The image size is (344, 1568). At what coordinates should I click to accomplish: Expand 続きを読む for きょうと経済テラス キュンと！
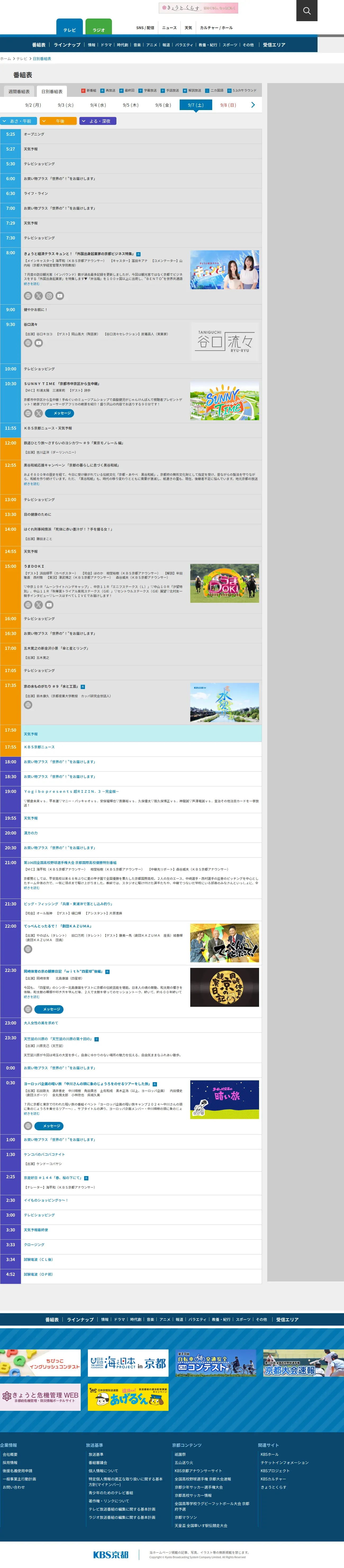click(x=32, y=284)
